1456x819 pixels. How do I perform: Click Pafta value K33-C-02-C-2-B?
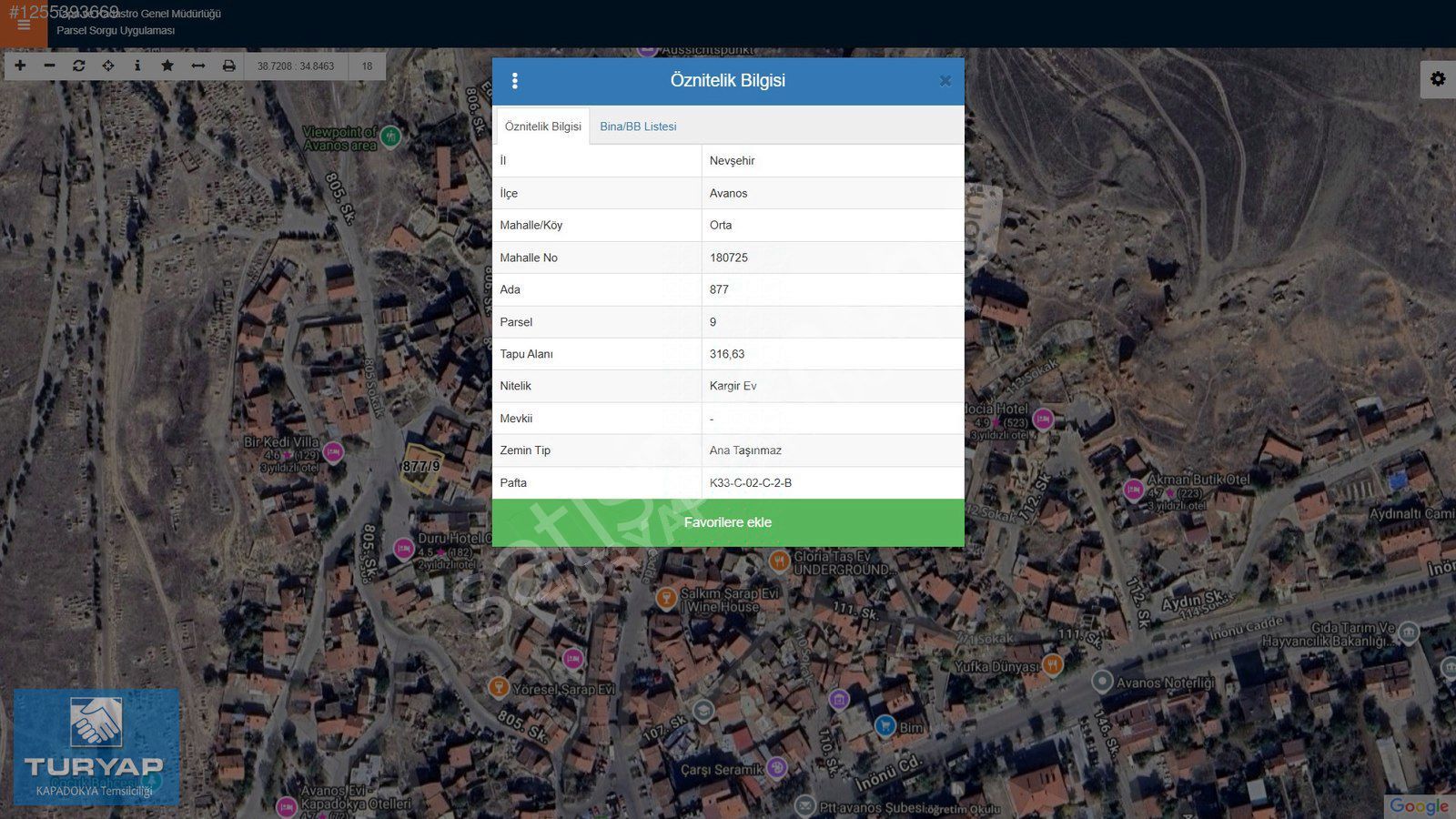point(751,482)
